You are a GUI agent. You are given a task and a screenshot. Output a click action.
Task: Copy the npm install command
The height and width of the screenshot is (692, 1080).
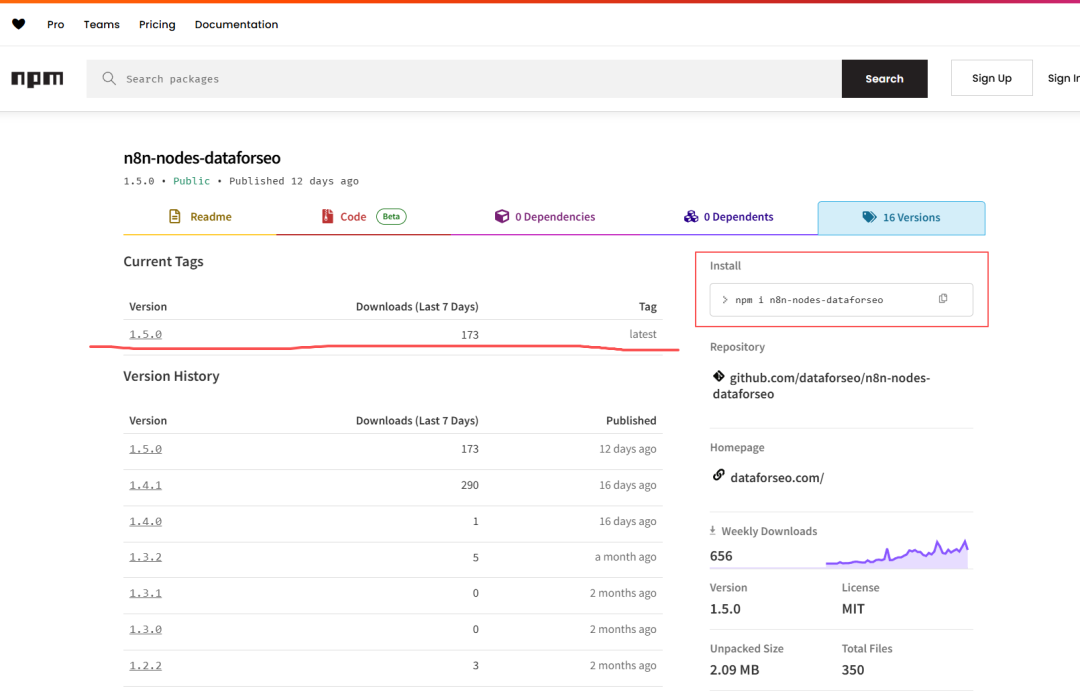942,299
